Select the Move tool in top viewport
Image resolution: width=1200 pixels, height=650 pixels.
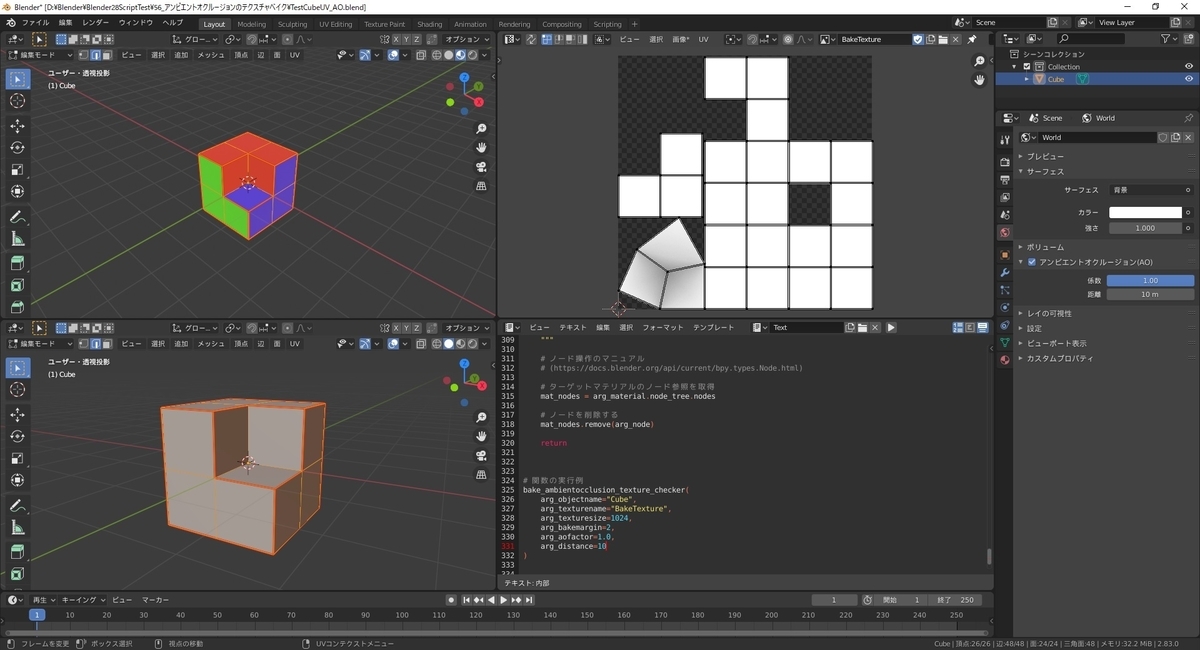18,126
